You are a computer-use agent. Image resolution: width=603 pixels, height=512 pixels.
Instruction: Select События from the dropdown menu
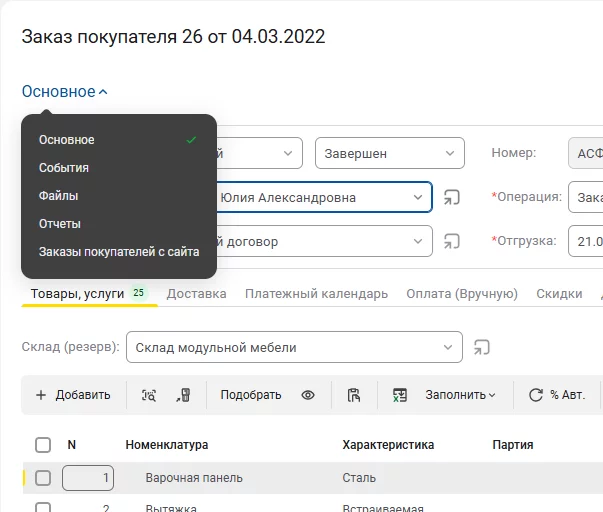click(64, 168)
